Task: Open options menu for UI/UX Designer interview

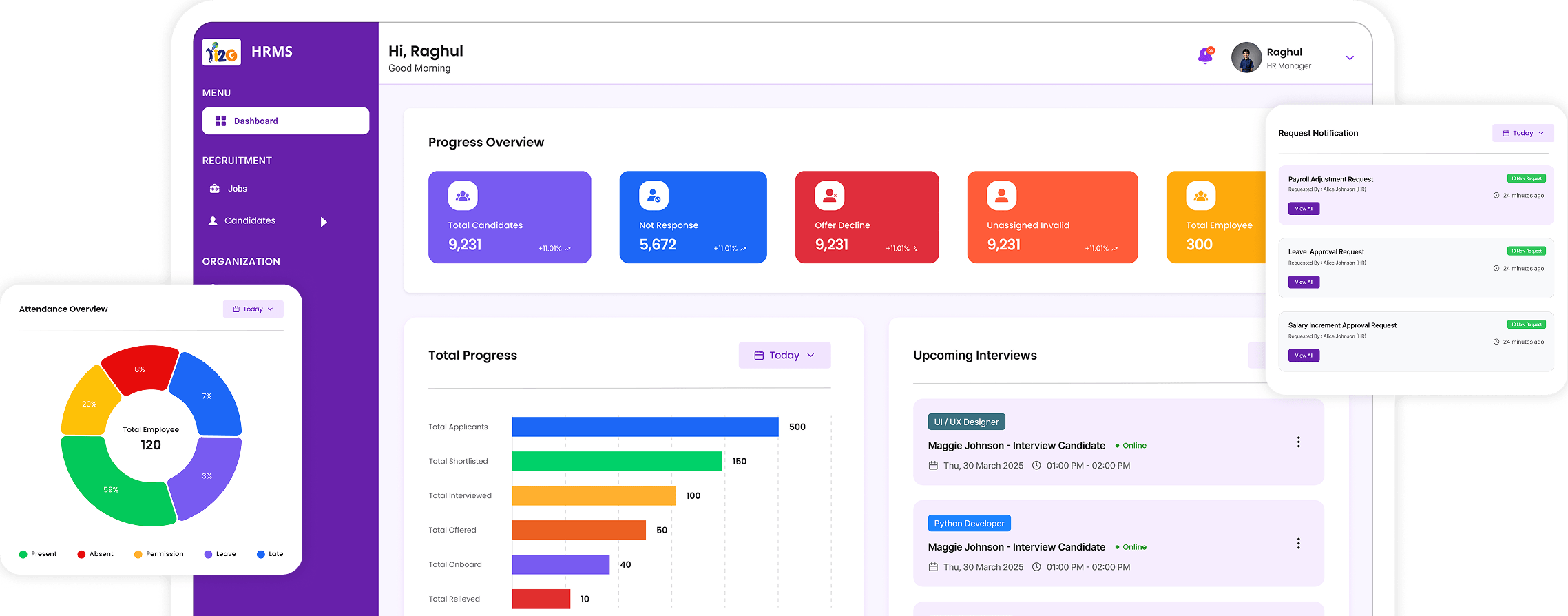Action: [1298, 442]
